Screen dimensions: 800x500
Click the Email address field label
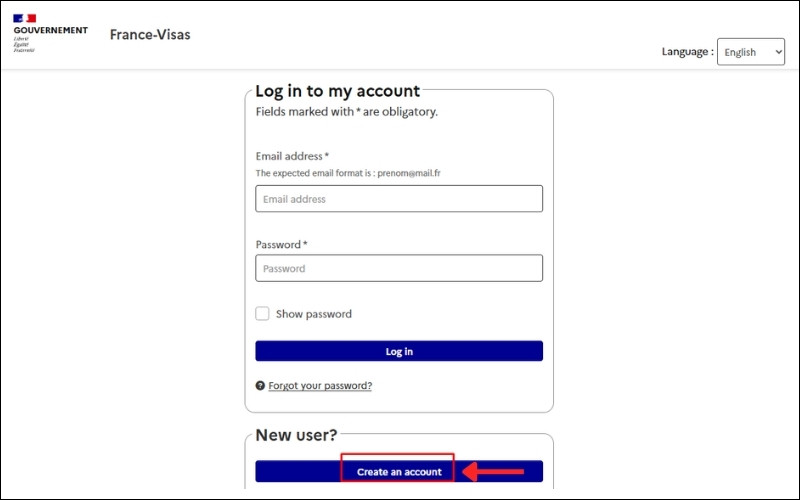[290, 156]
